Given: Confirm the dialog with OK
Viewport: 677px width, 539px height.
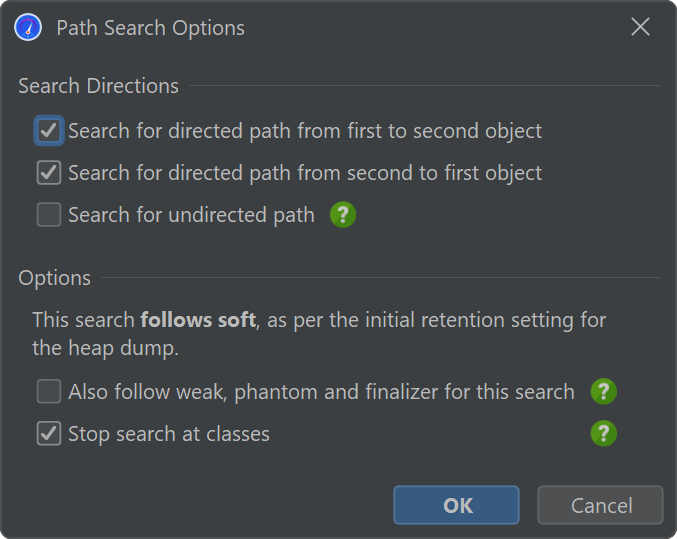Looking at the screenshot, I should [456, 505].
